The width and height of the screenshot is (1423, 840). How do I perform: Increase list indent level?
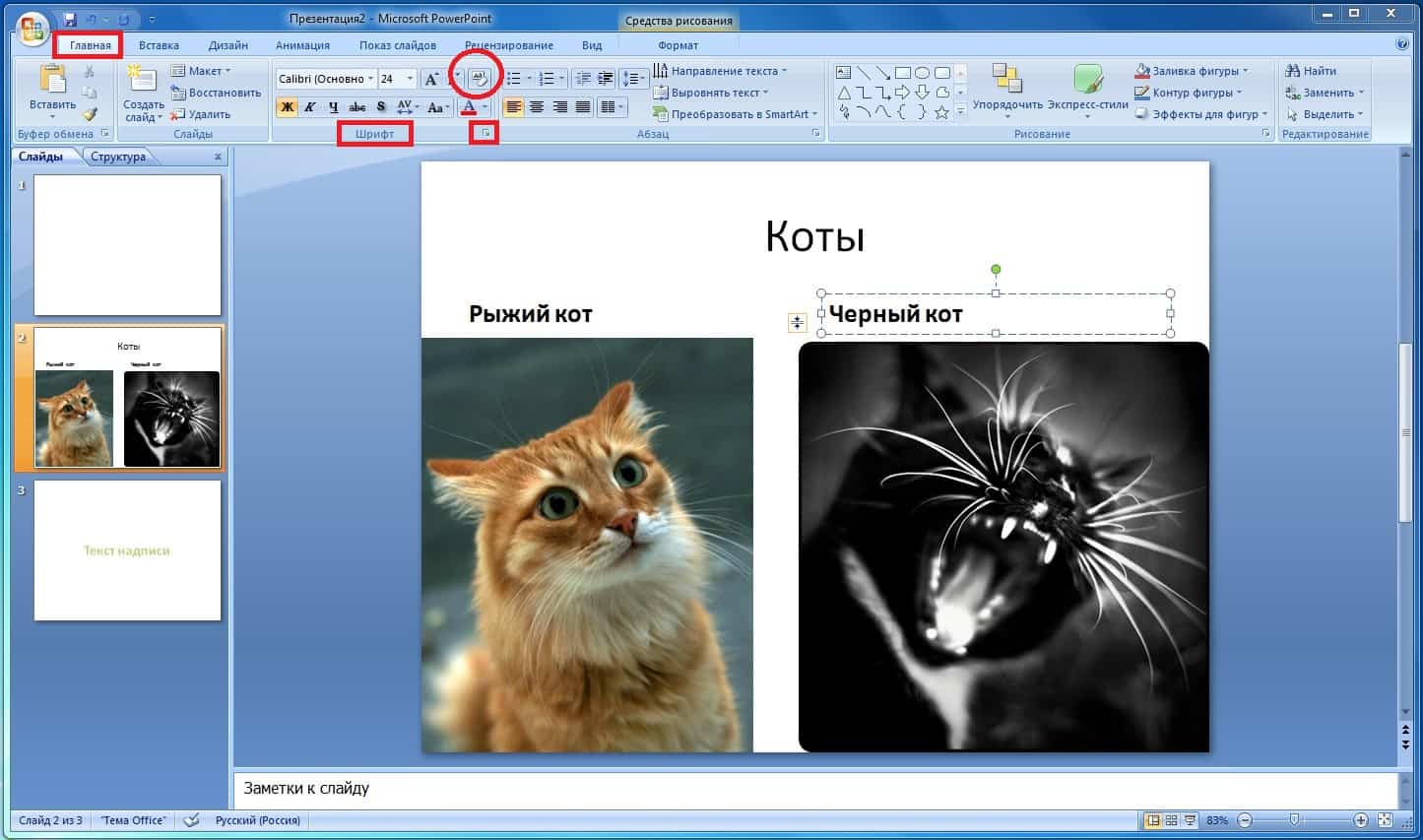(606, 79)
